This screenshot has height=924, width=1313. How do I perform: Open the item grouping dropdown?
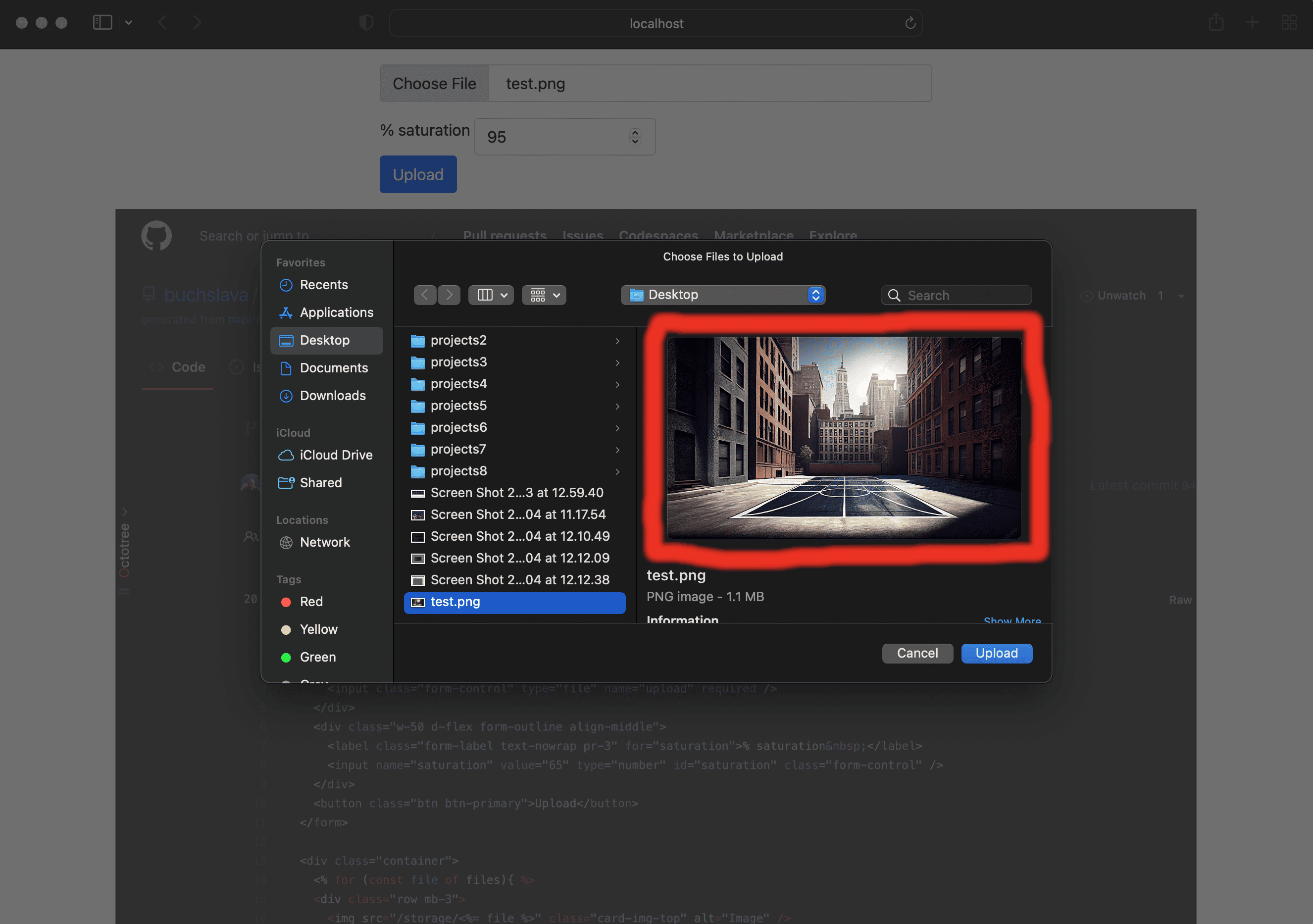pos(544,295)
